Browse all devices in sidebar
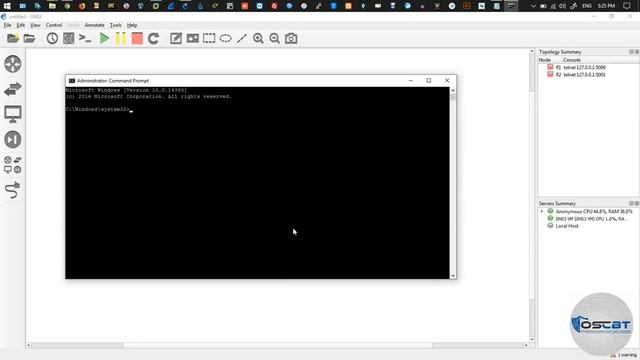640x360 pixels. coord(13,164)
